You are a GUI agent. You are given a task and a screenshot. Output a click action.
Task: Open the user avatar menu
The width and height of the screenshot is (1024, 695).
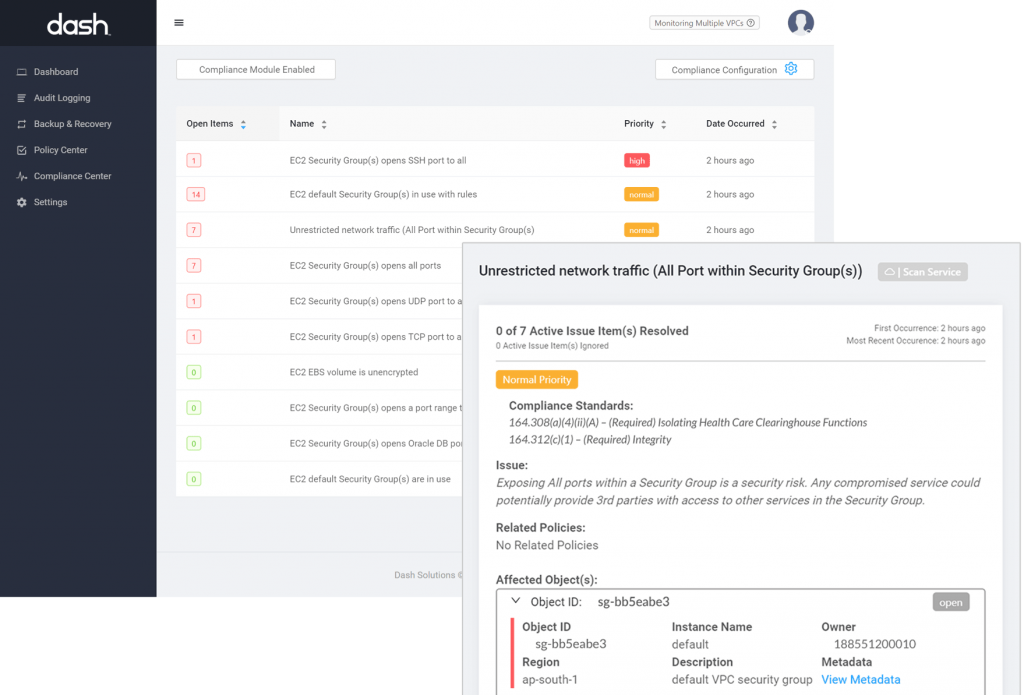click(801, 22)
